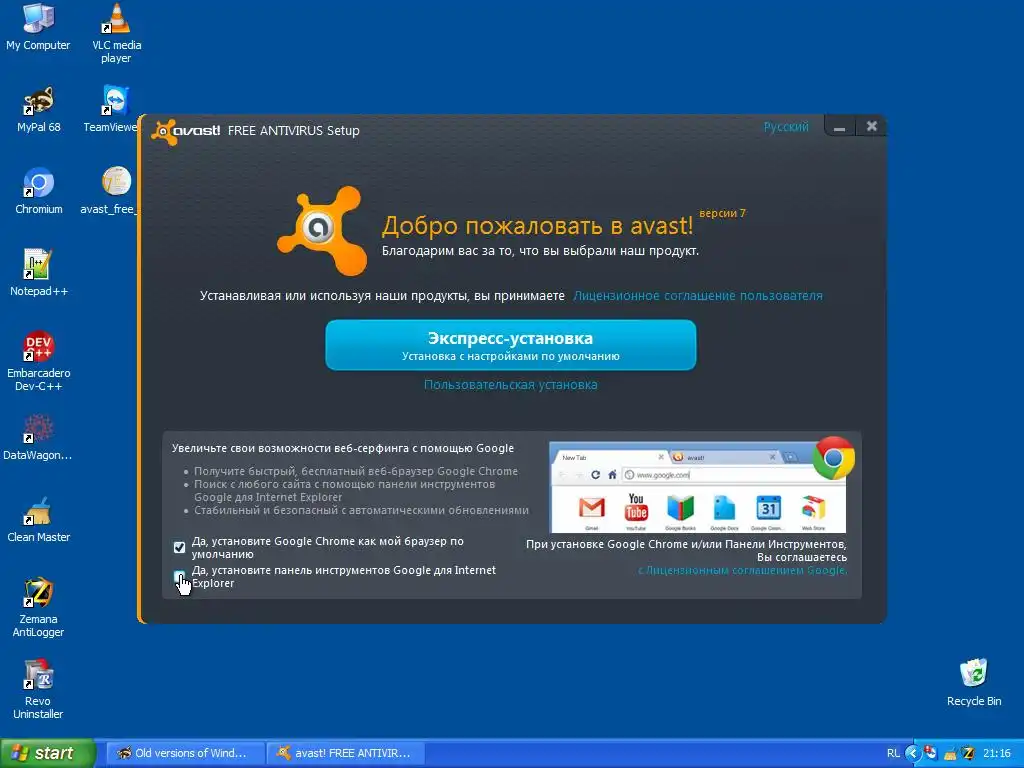Click the YouTube icon in the Chrome preview
Image resolution: width=1024 pixels, height=768 pixels.
point(636,507)
